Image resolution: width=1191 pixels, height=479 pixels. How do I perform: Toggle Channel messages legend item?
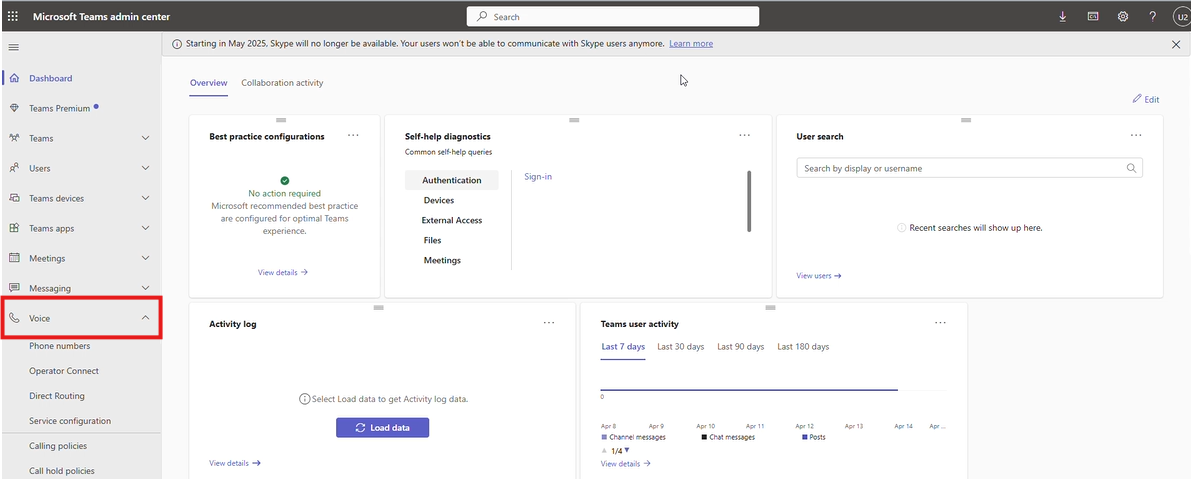pyautogui.click(x=633, y=437)
